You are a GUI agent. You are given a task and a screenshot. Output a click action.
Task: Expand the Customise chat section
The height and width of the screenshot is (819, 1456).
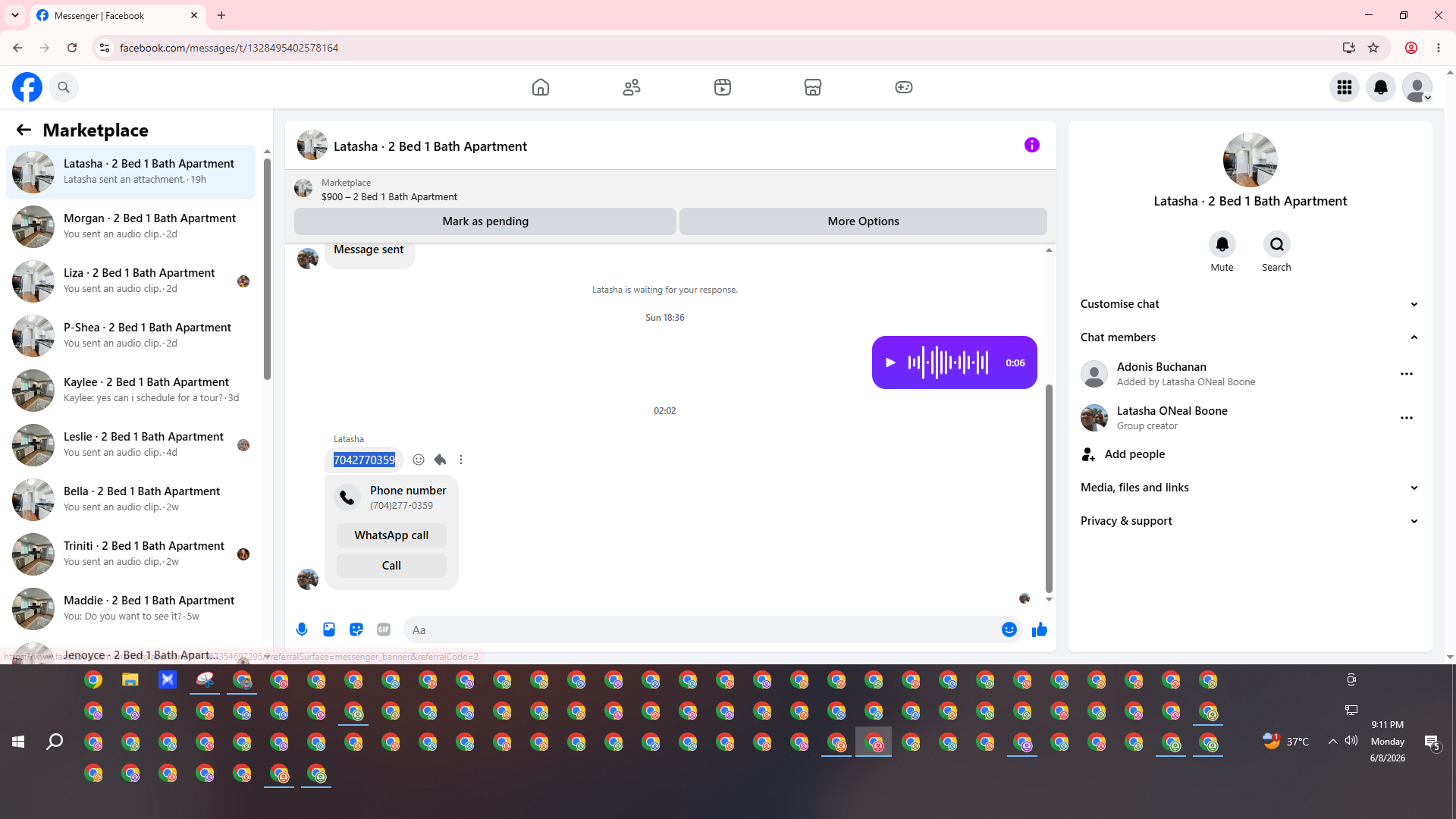(1250, 304)
